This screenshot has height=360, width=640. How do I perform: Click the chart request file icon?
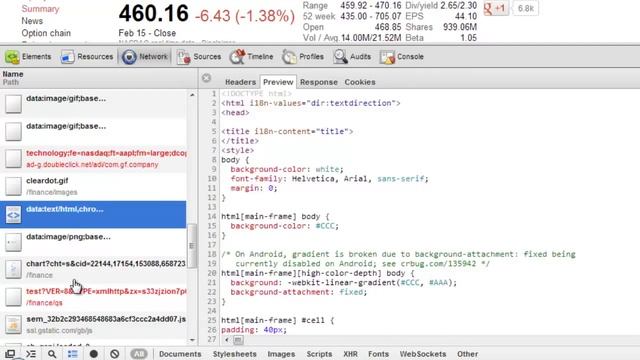click(x=13, y=269)
